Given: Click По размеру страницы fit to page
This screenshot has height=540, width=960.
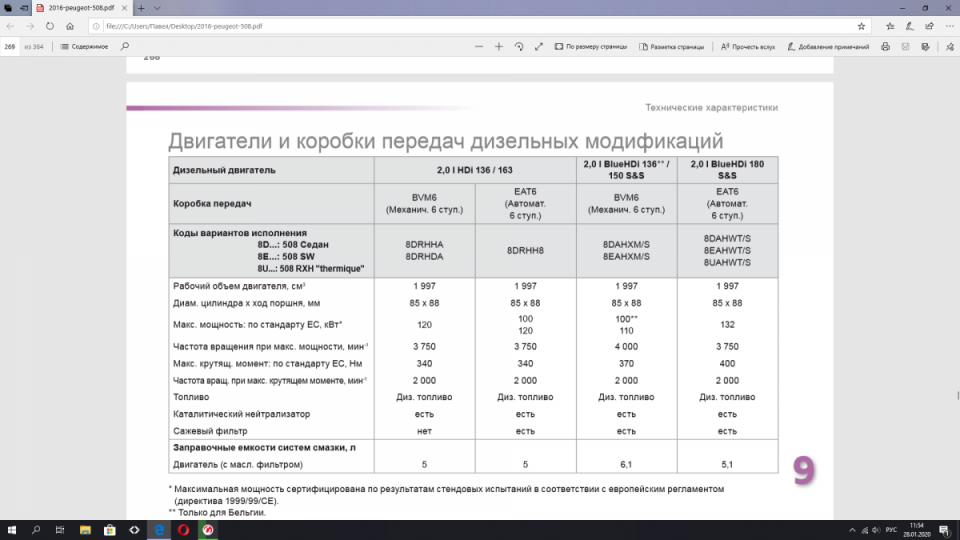Looking at the screenshot, I should pyautogui.click(x=591, y=47).
